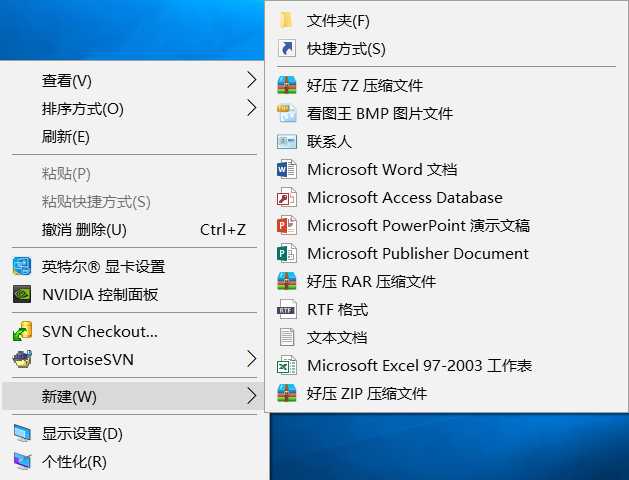Create a Microsoft Word 文档
Image resolution: width=629 pixels, height=480 pixels.
(x=446, y=169)
